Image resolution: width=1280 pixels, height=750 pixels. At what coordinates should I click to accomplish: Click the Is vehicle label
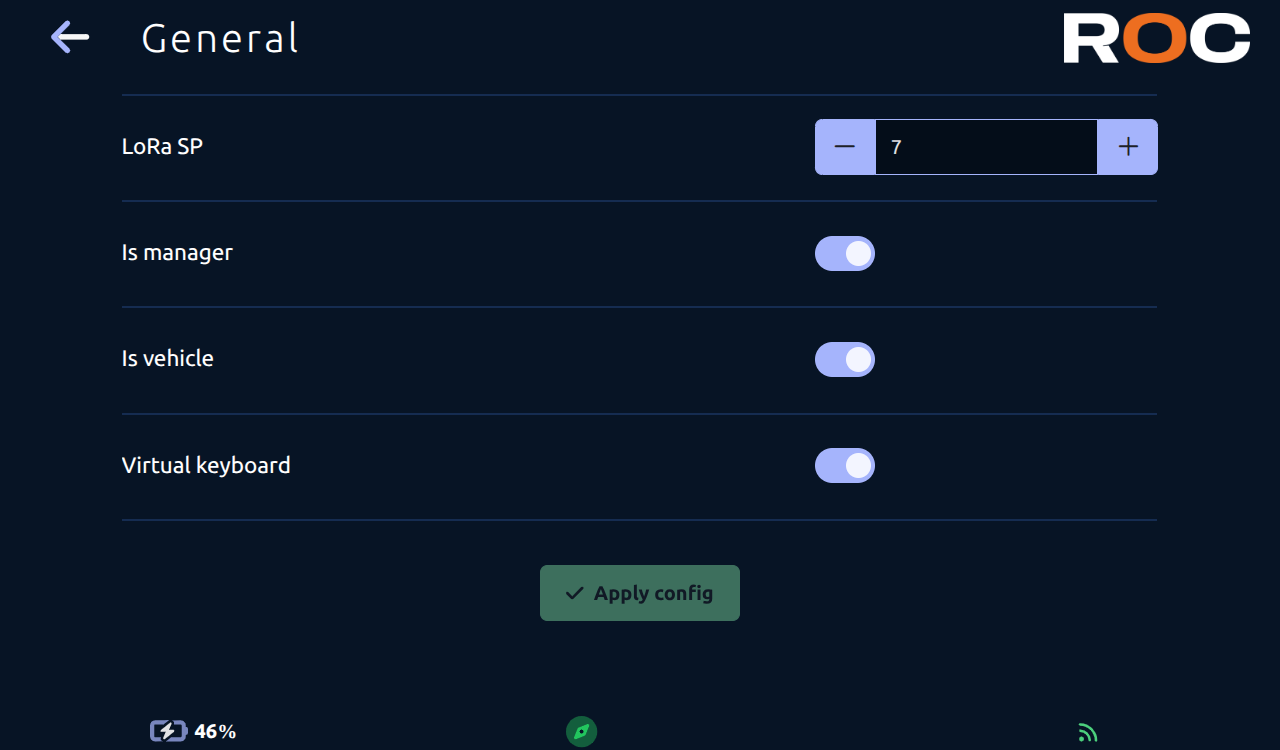(168, 358)
